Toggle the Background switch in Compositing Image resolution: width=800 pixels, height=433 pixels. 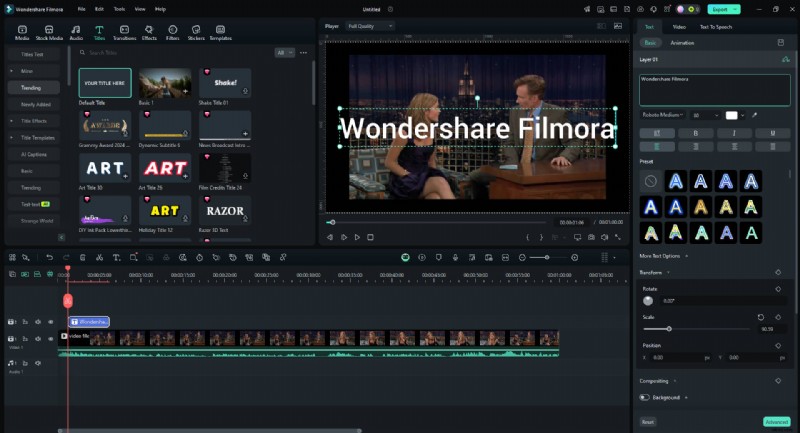click(645, 397)
